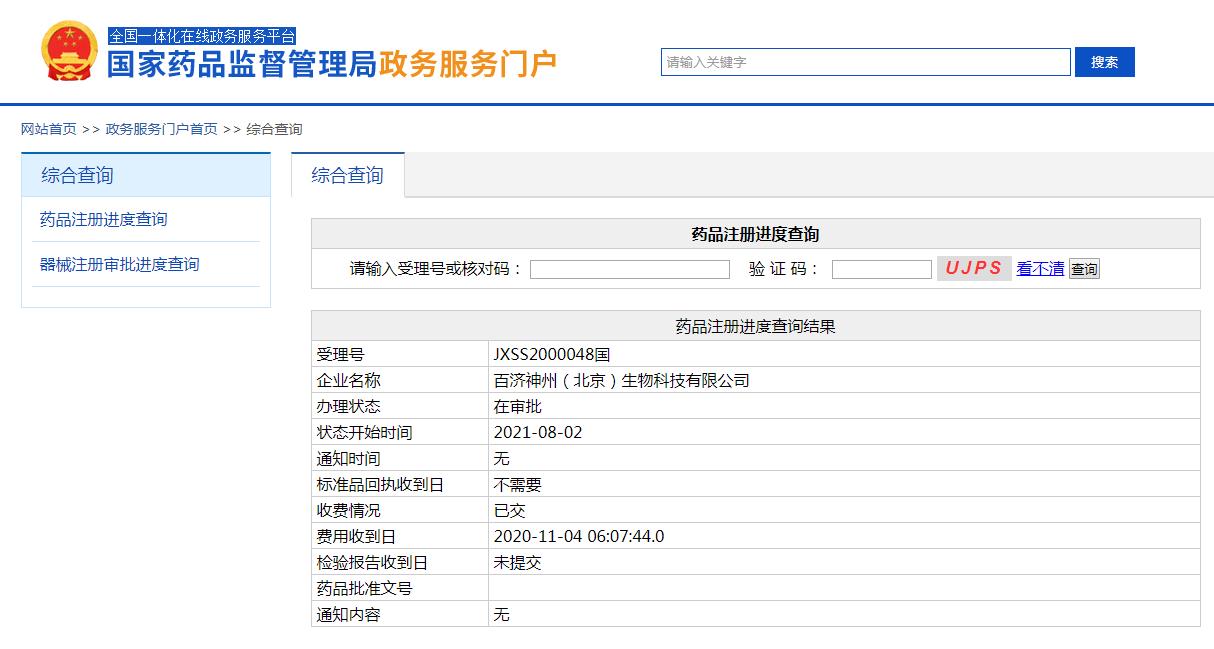The image size is (1214, 649).
Task: Click the top keyword search box
Action: 865,62
